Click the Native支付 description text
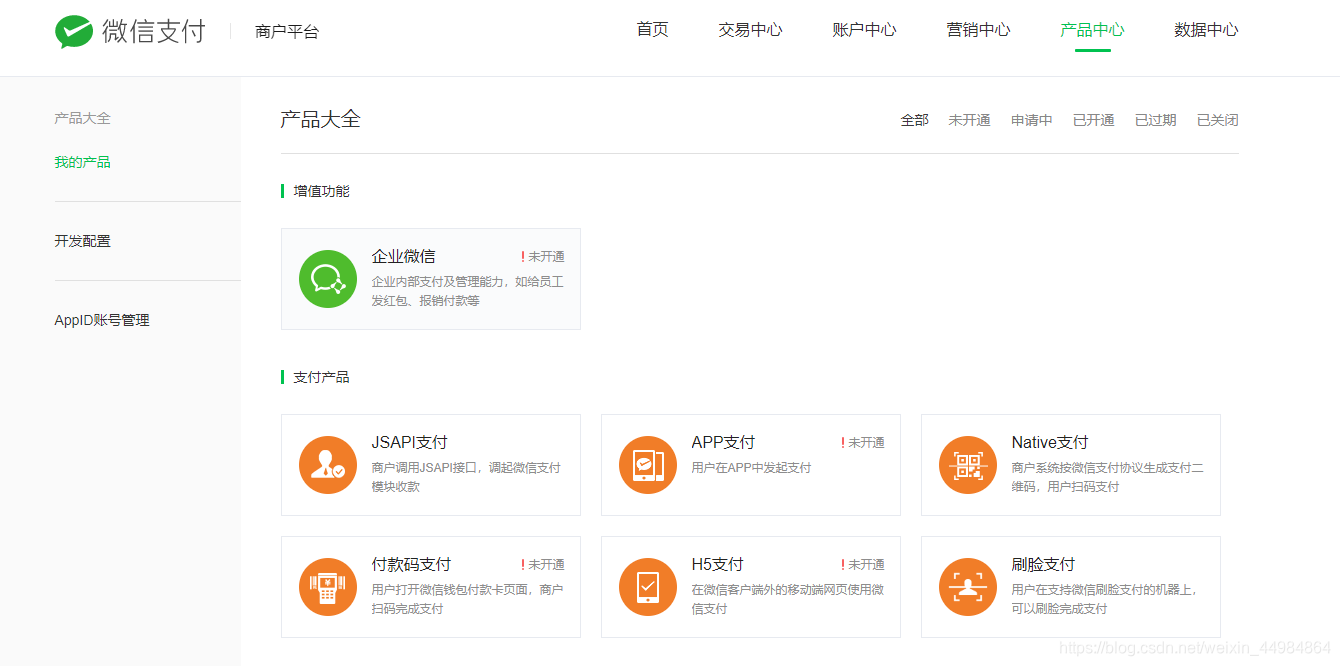 [1107, 477]
